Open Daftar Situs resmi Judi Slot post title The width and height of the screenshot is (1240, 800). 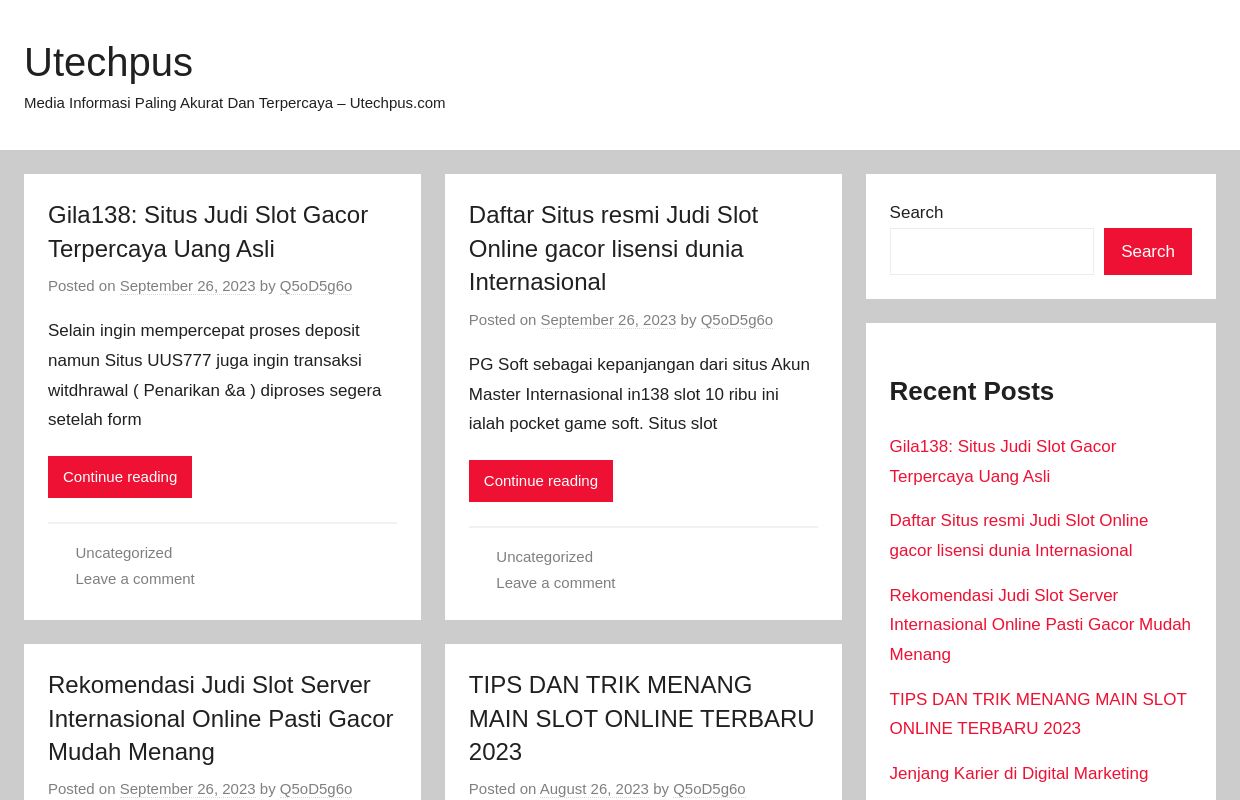pos(613,248)
